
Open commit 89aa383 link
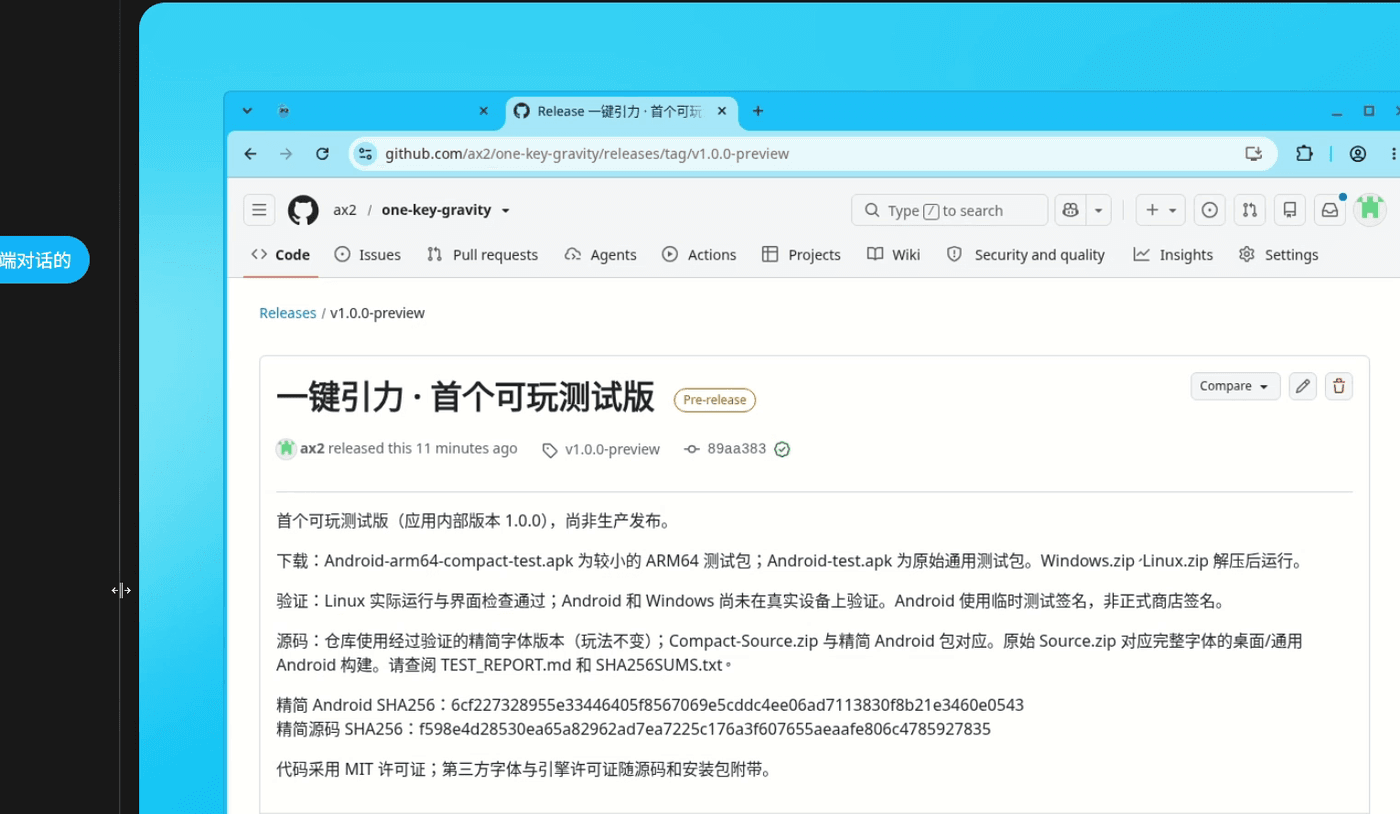coord(737,449)
